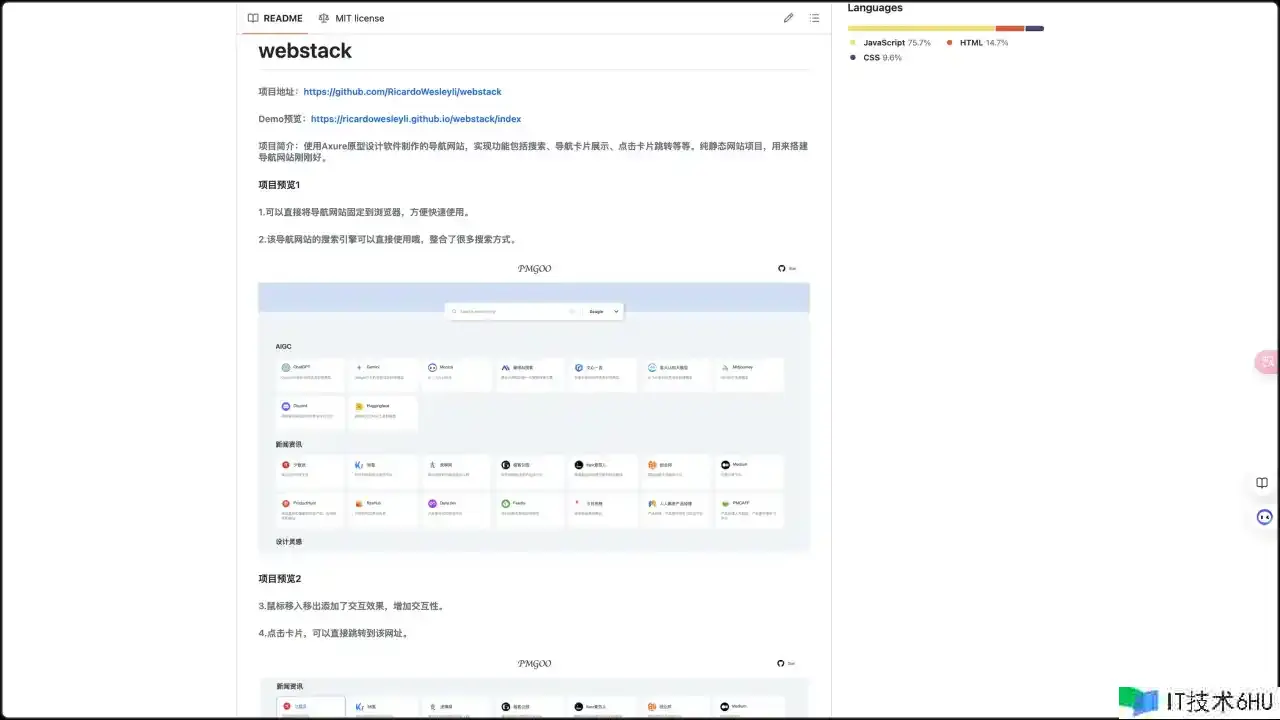Click the book icon beside README
The width and height of the screenshot is (1280, 720).
coord(253,18)
